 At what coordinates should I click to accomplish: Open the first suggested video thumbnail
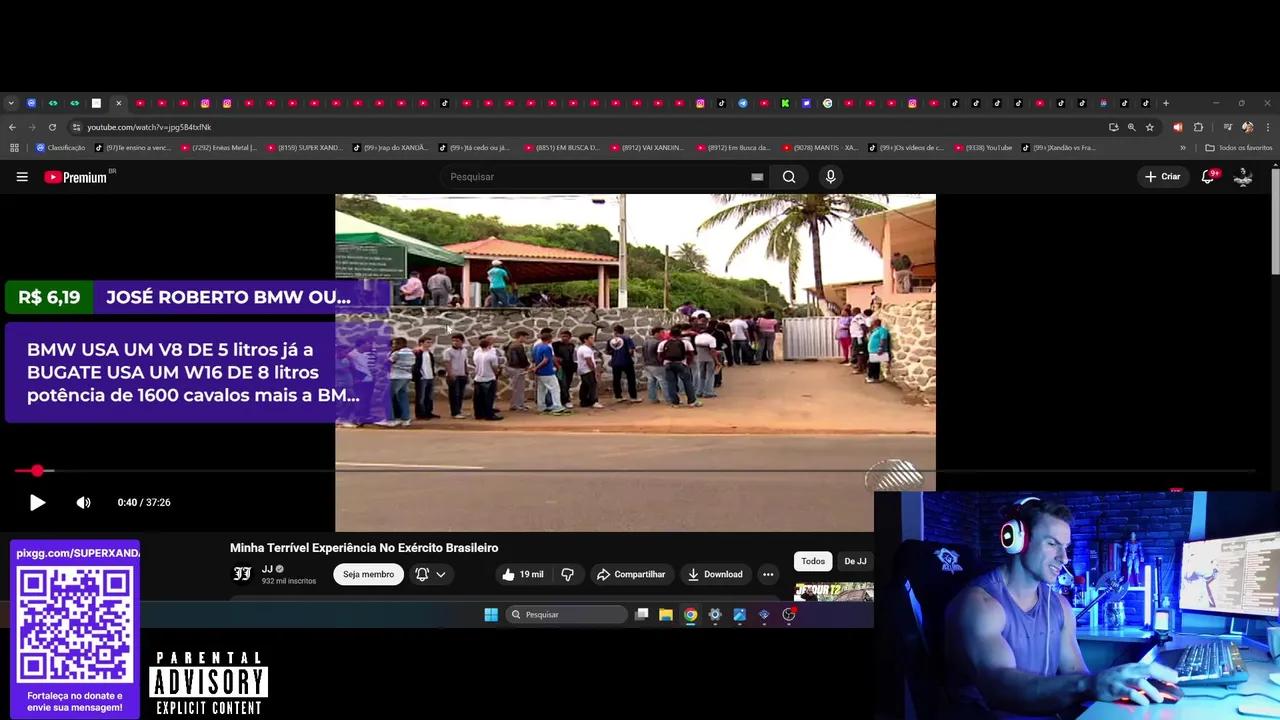(834, 591)
